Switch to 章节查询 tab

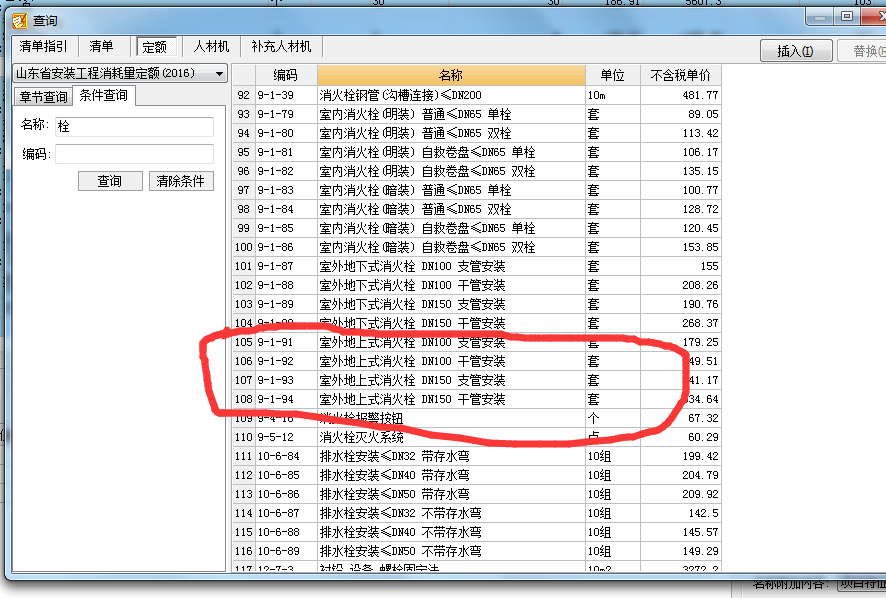(x=44, y=97)
